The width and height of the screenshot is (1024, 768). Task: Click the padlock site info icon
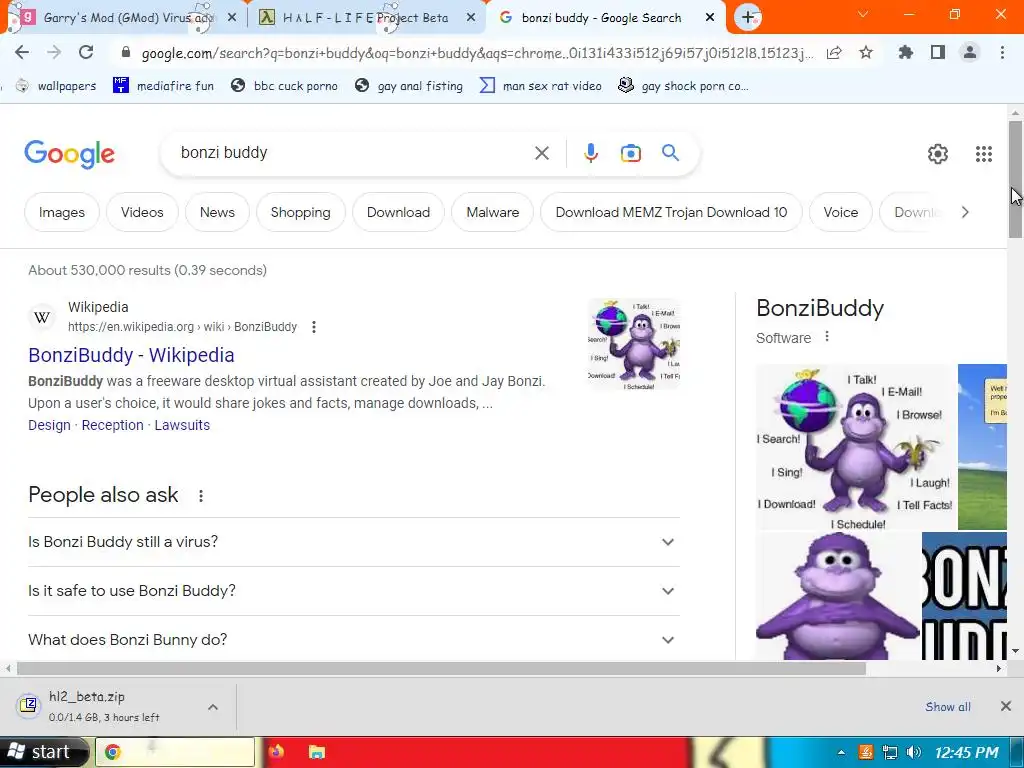pyautogui.click(x=126, y=52)
